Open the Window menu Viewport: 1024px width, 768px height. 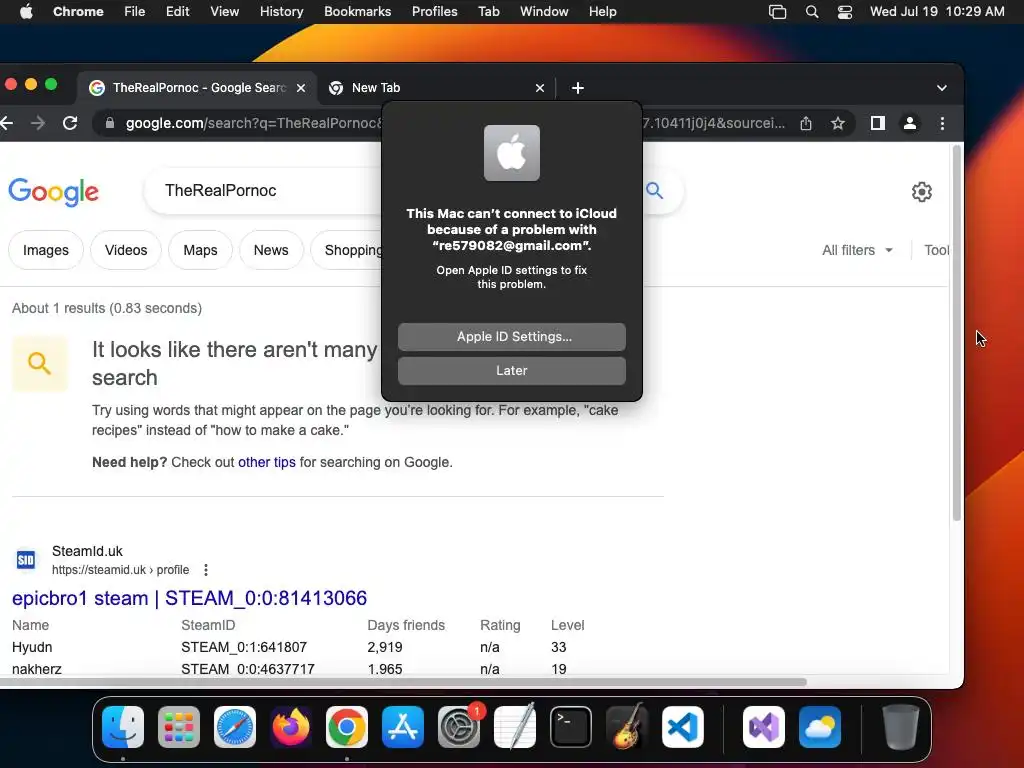point(544,12)
